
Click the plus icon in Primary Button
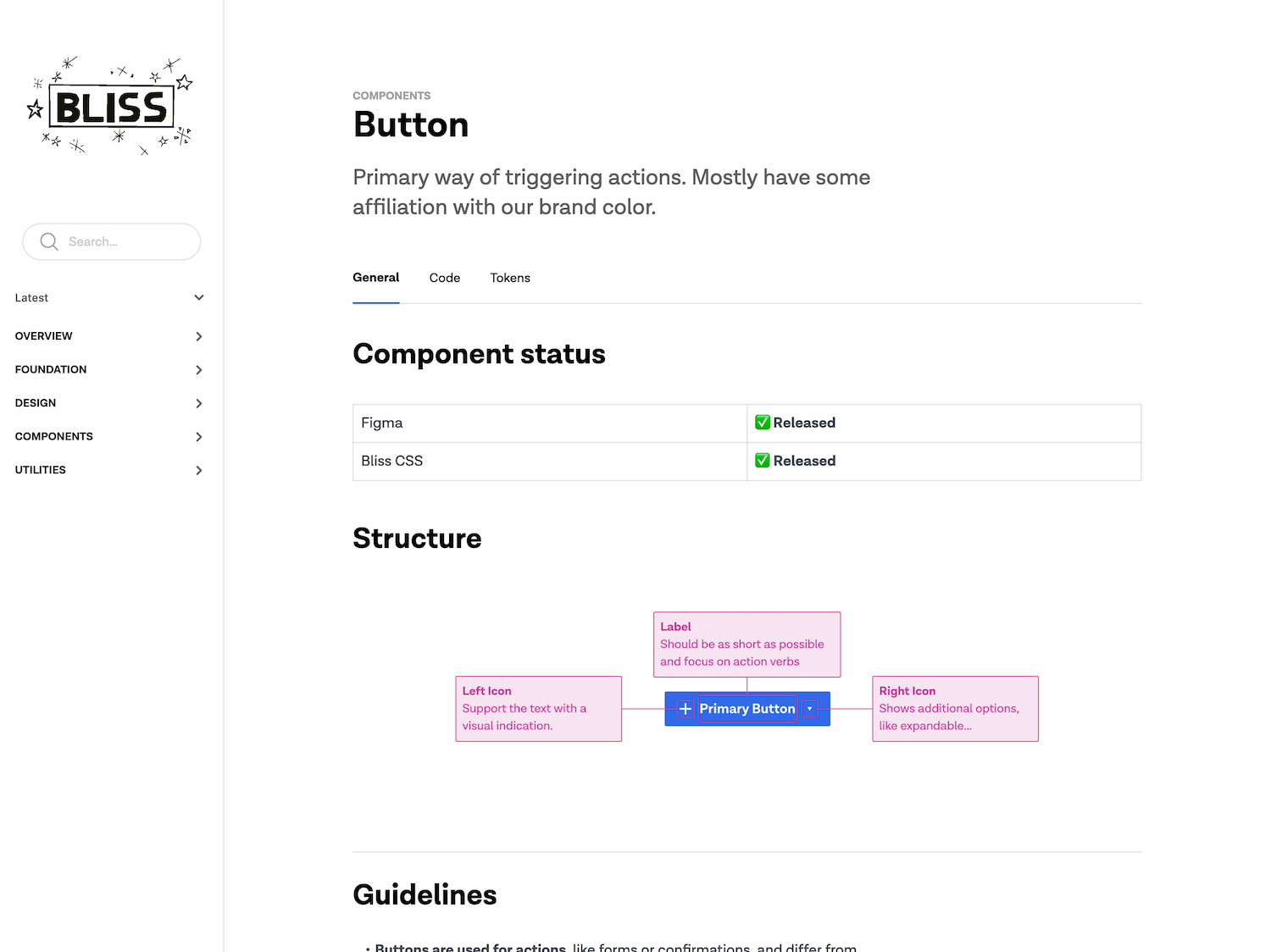click(x=685, y=709)
